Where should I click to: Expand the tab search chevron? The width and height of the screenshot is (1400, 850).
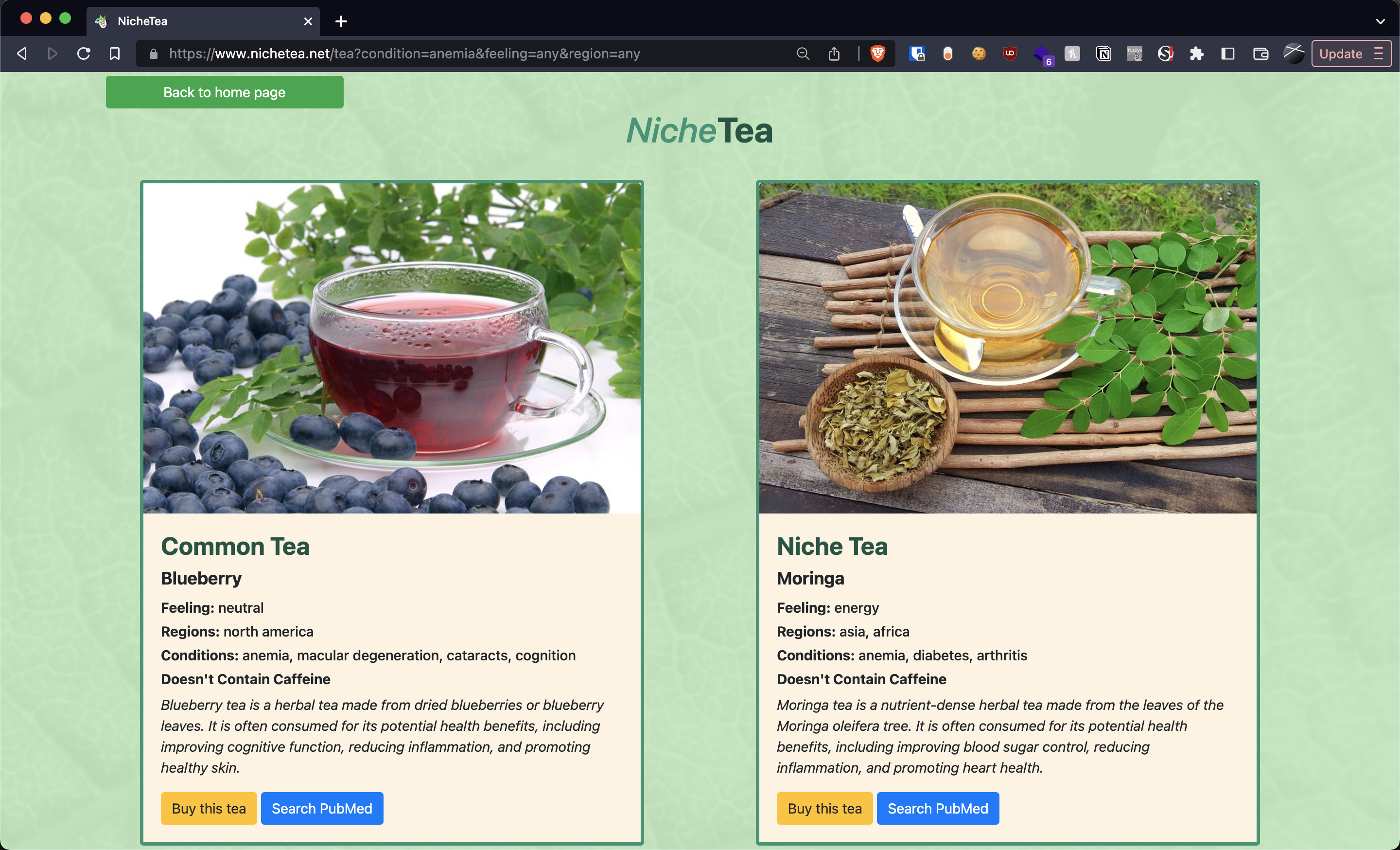[x=1380, y=21]
